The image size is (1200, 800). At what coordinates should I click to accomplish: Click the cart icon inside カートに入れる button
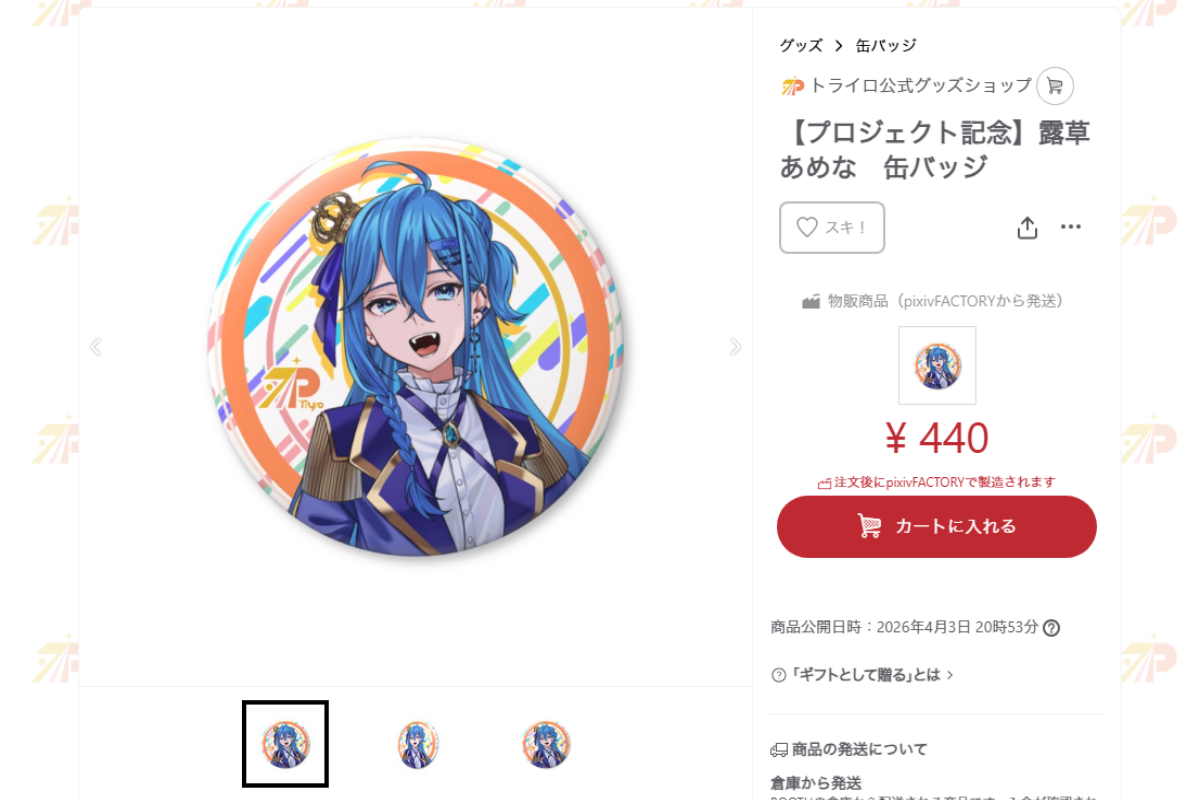[869, 526]
